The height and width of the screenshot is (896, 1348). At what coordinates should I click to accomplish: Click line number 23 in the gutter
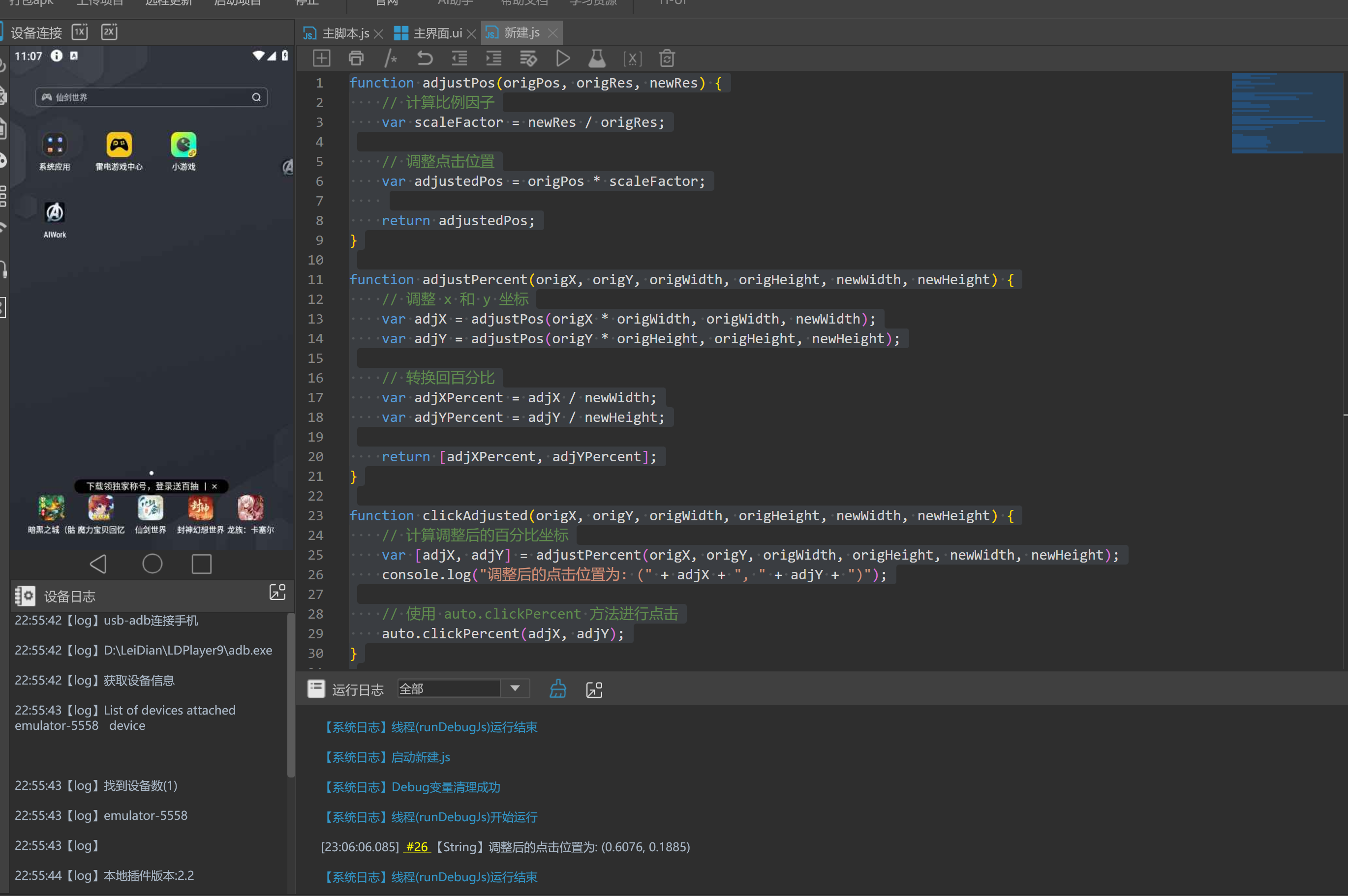315,516
